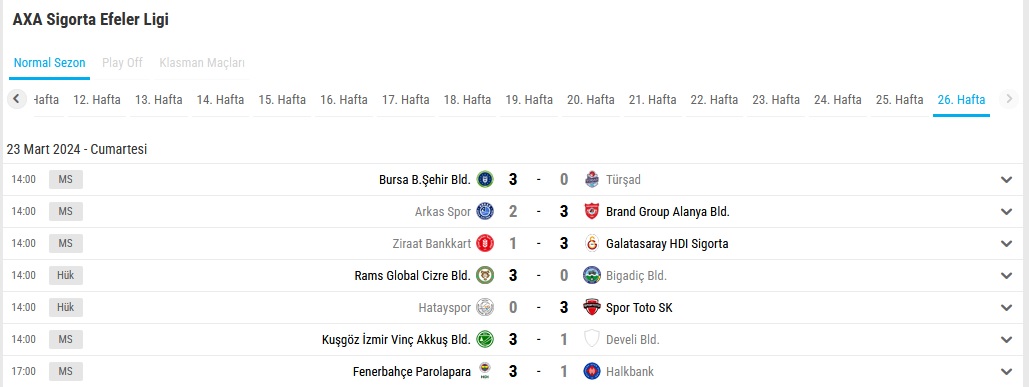Switch to the Play Off tab

coord(122,63)
